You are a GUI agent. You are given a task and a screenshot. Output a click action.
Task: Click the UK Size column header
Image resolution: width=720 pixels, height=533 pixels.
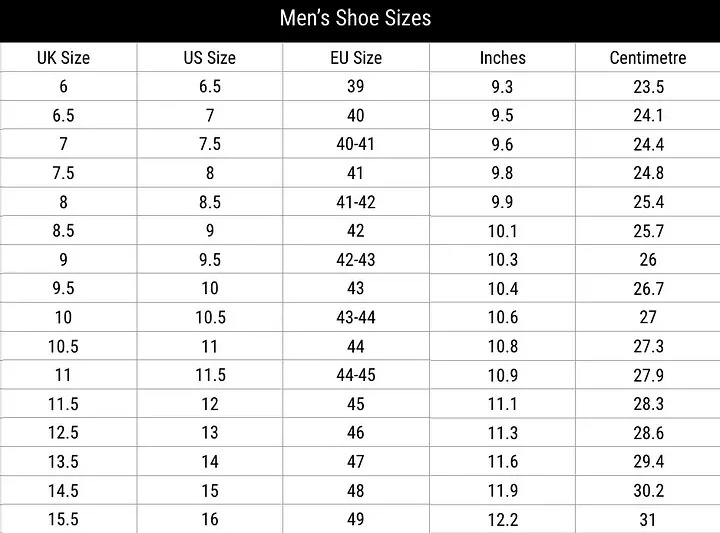tap(63, 58)
